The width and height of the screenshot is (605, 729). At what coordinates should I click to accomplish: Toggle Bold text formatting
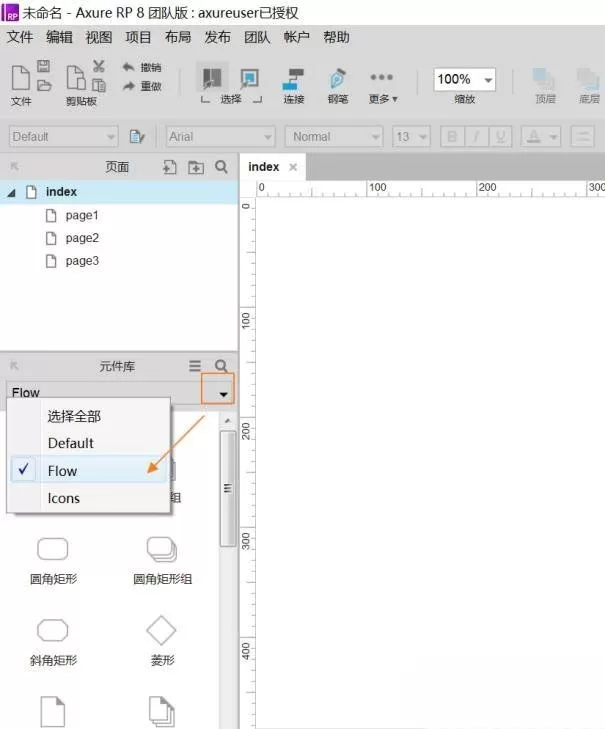[x=452, y=137]
